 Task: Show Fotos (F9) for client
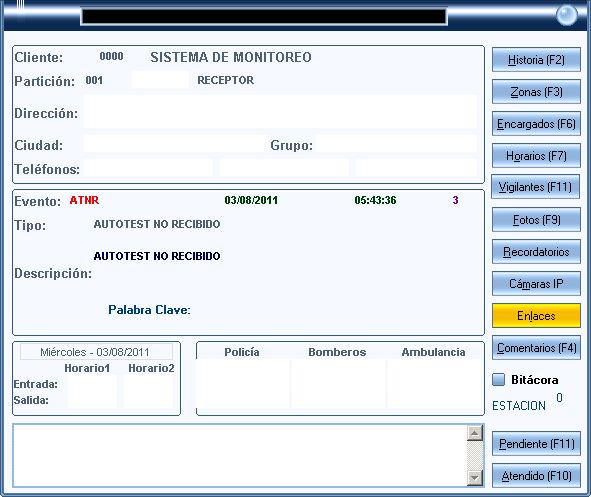point(536,219)
